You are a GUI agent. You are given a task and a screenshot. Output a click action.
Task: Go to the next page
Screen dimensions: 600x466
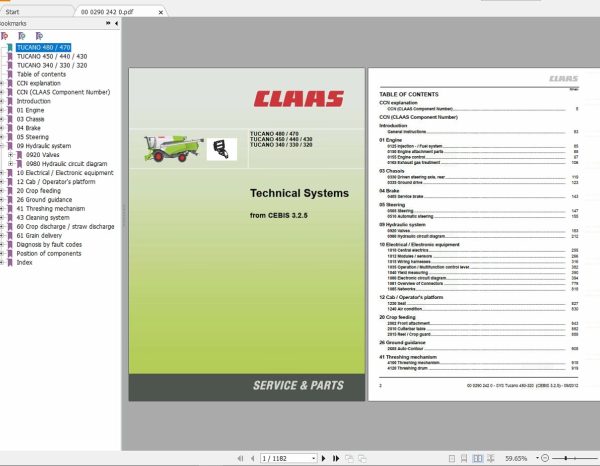click(x=324, y=458)
